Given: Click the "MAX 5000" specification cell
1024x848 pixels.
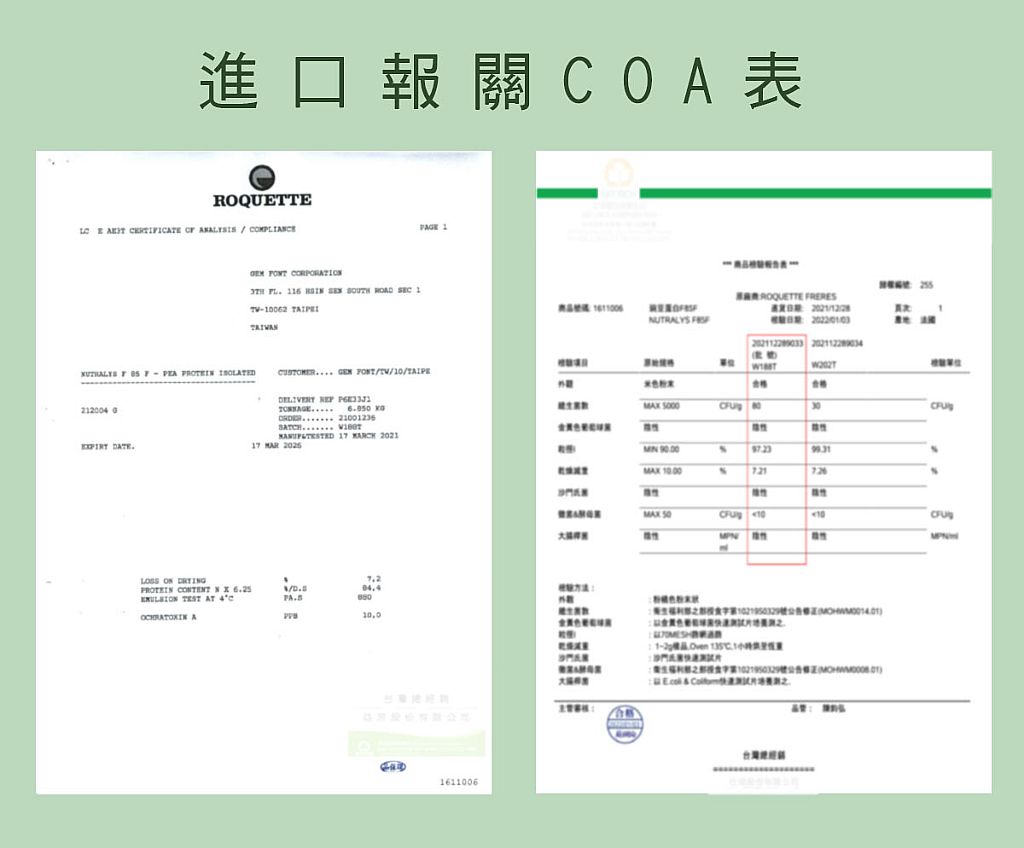Looking at the screenshot, I should click(x=662, y=406).
